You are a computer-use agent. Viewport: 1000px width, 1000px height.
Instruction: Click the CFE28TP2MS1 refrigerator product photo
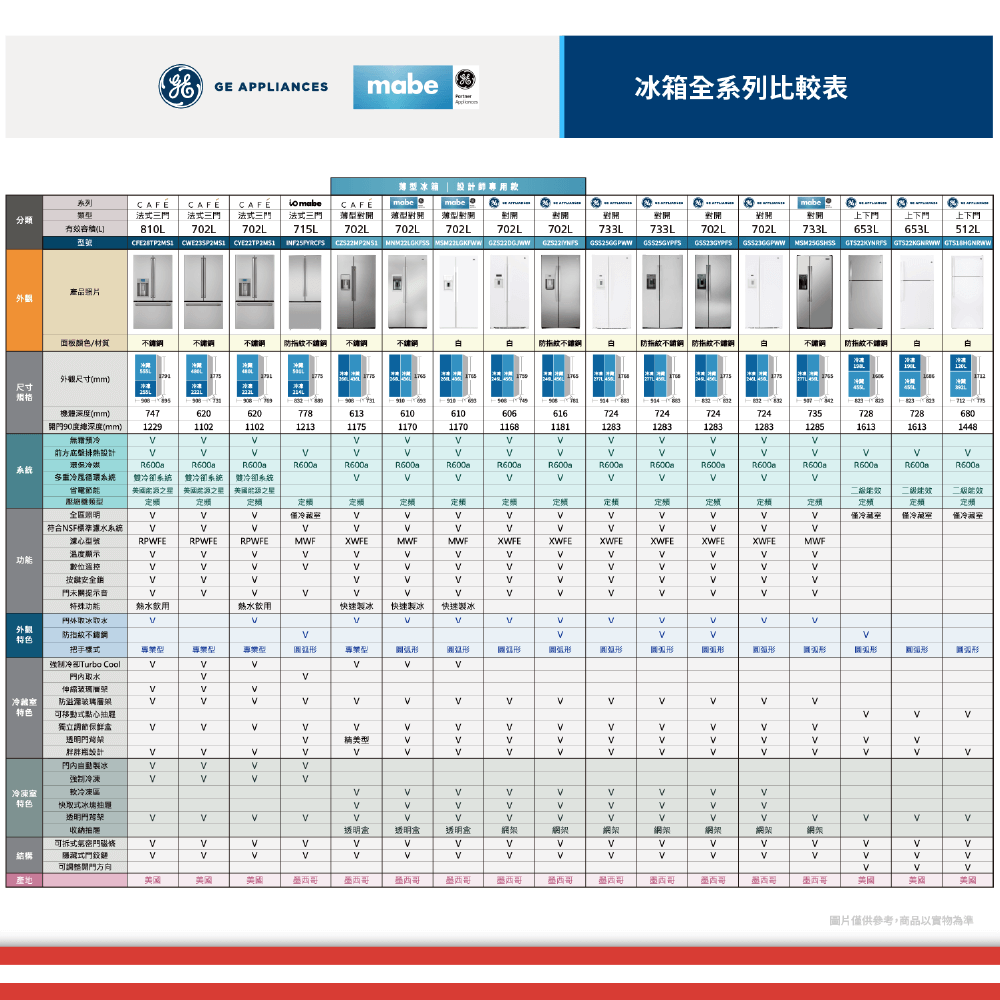153,290
